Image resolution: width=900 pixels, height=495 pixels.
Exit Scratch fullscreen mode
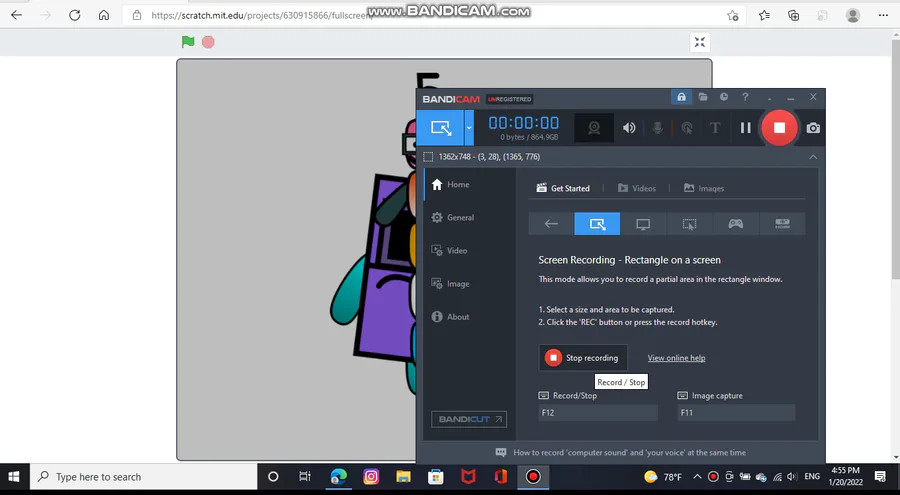click(x=700, y=42)
